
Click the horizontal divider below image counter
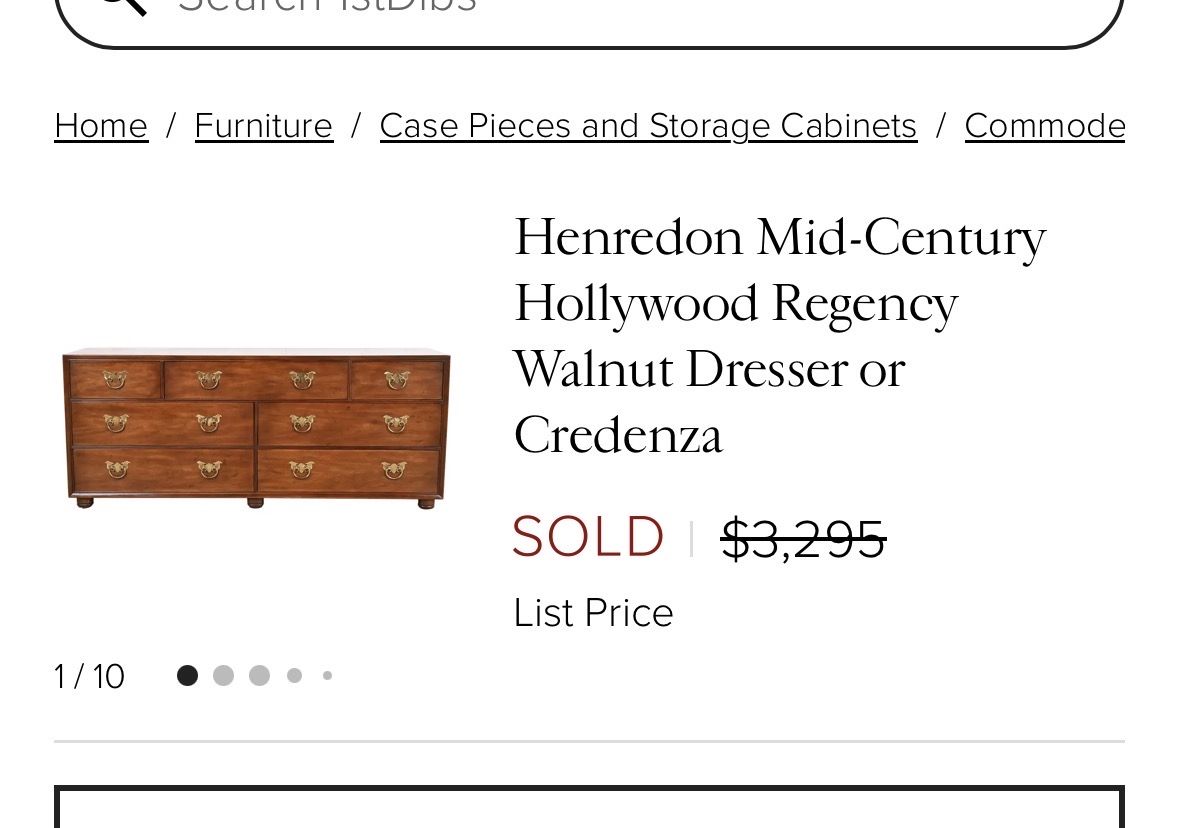tap(589, 742)
